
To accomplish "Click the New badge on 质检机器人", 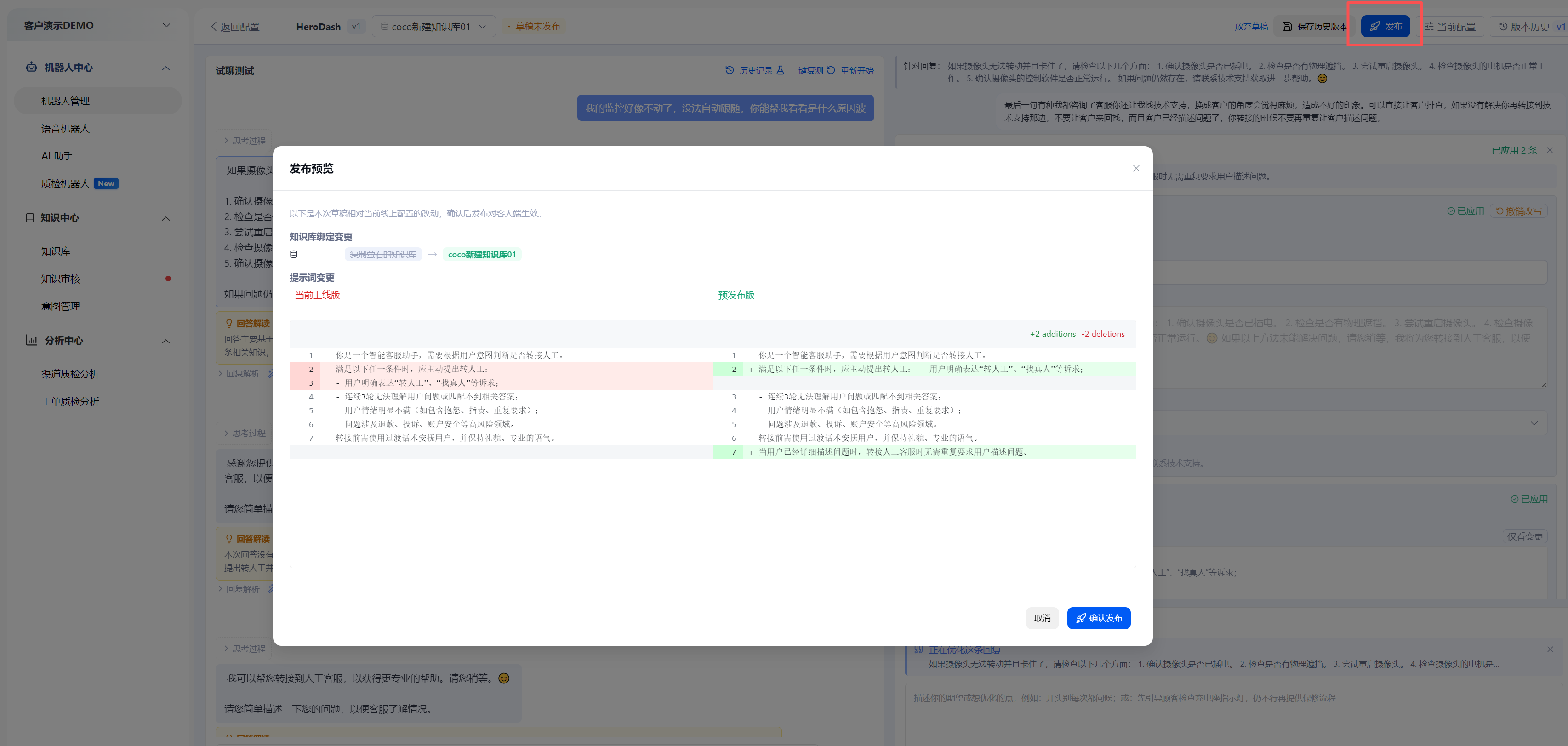I will click(106, 183).
